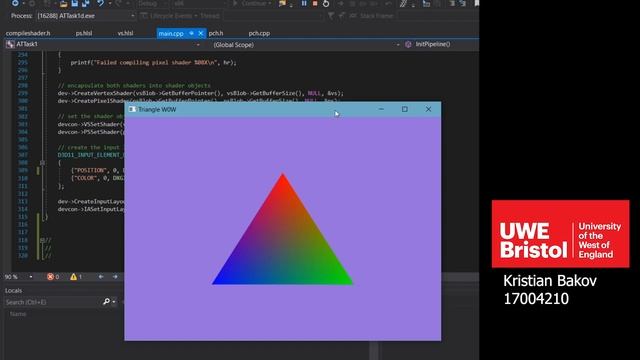Screen dimensions: 640x360
Task: Click the Triangle WOW window app icon
Action: point(132,109)
